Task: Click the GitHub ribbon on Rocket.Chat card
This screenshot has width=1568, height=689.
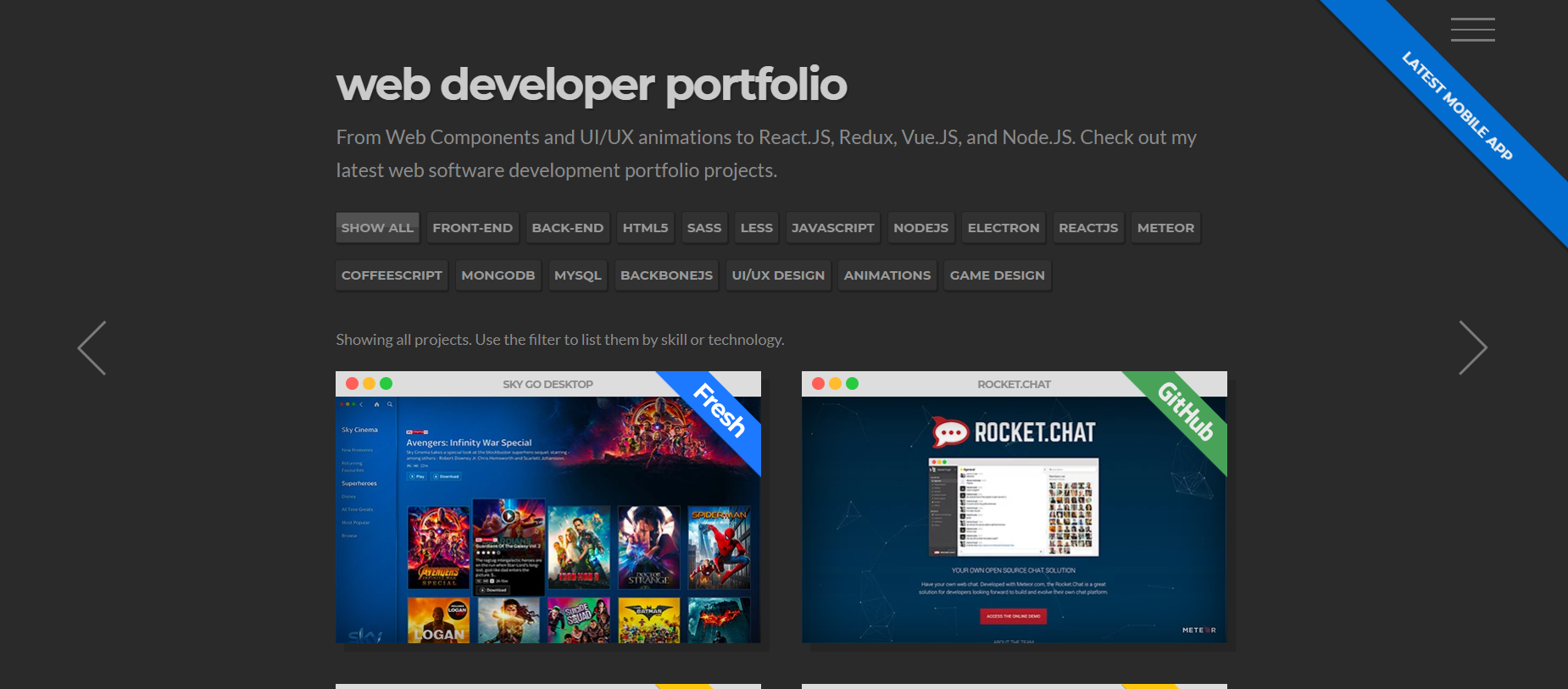Action: 1186,411
